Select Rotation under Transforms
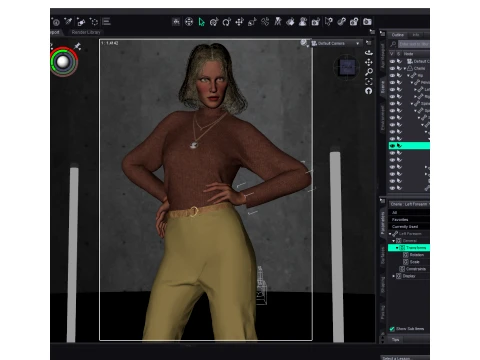The width and height of the screenshot is (480, 360). (x=417, y=255)
